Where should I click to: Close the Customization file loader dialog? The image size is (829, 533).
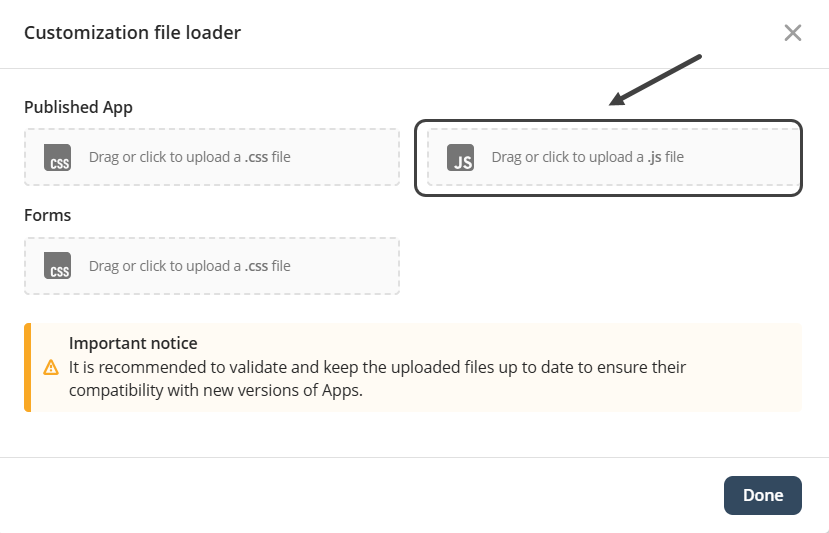(793, 33)
